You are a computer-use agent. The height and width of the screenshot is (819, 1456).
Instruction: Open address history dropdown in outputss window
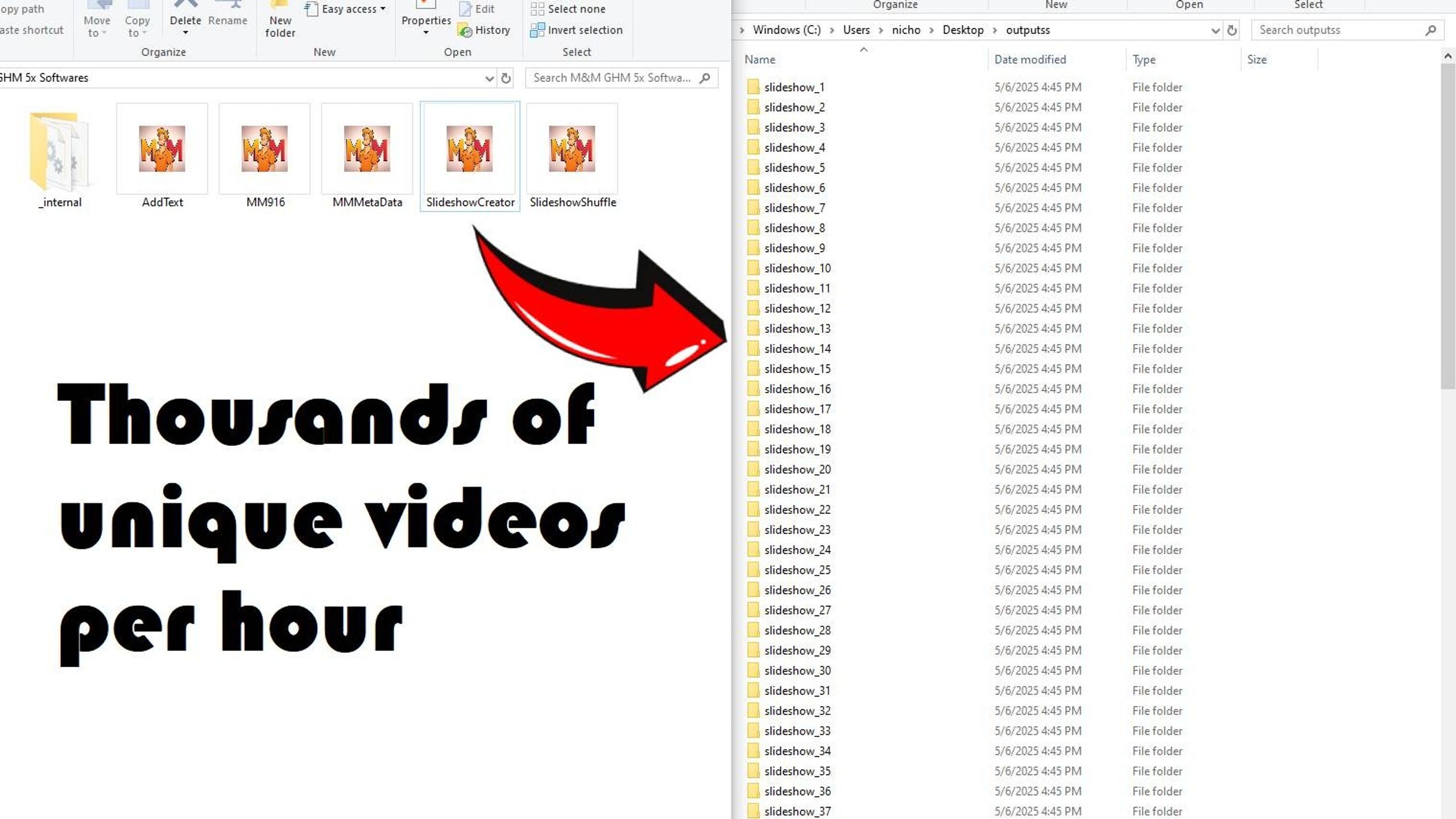tap(1215, 30)
